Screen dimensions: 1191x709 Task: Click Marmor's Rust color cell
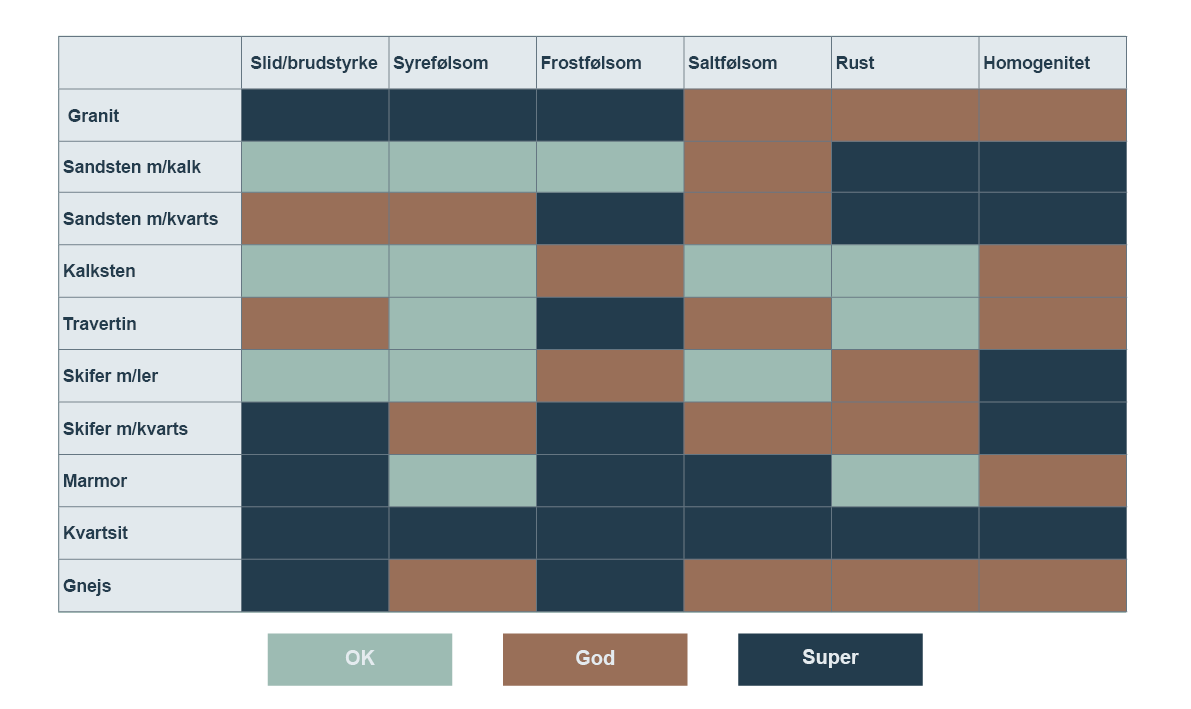click(x=905, y=481)
